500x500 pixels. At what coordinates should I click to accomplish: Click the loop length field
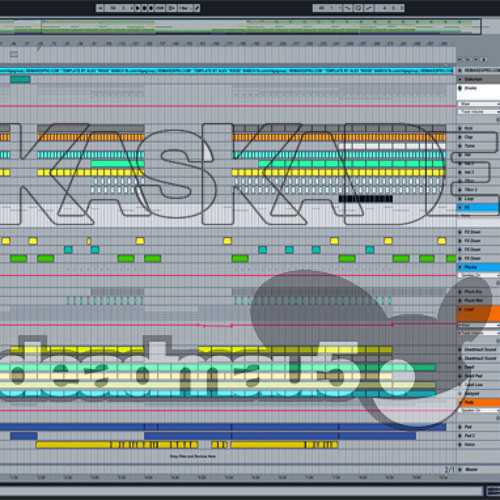tap(390, 8)
